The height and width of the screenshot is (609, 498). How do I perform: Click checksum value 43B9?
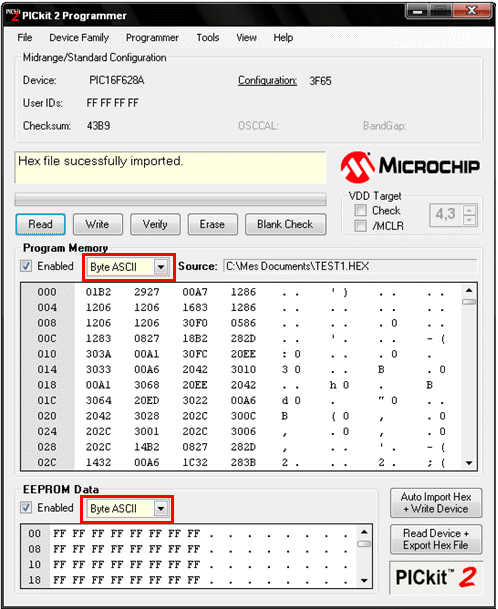click(98, 126)
